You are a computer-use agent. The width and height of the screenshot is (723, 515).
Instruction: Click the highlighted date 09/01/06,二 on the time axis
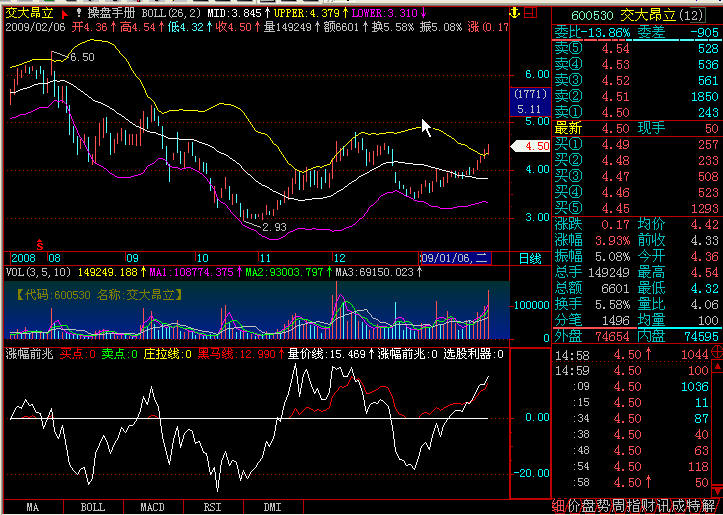point(456,258)
